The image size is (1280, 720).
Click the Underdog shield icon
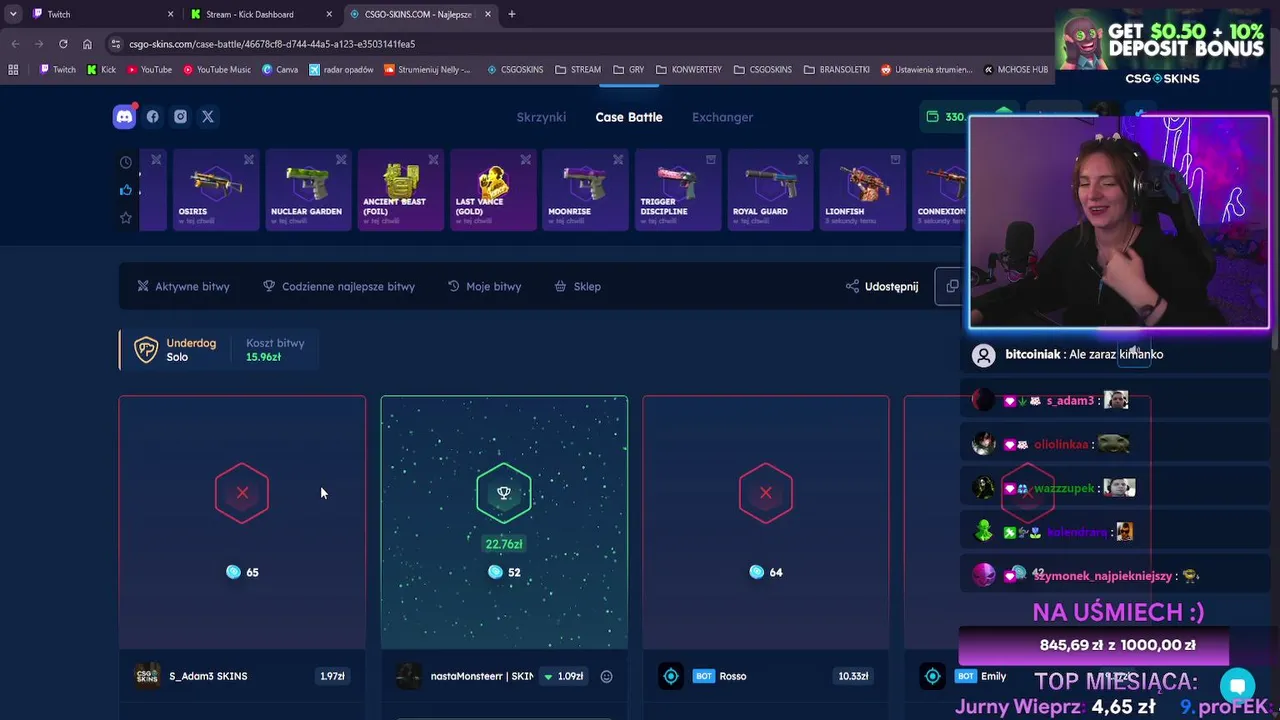(x=146, y=349)
